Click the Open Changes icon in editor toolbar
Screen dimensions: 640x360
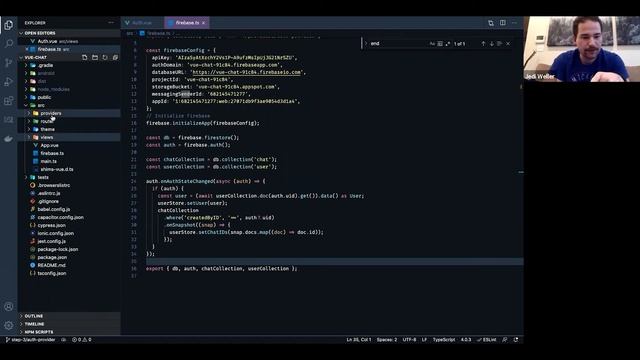[x=491, y=23]
